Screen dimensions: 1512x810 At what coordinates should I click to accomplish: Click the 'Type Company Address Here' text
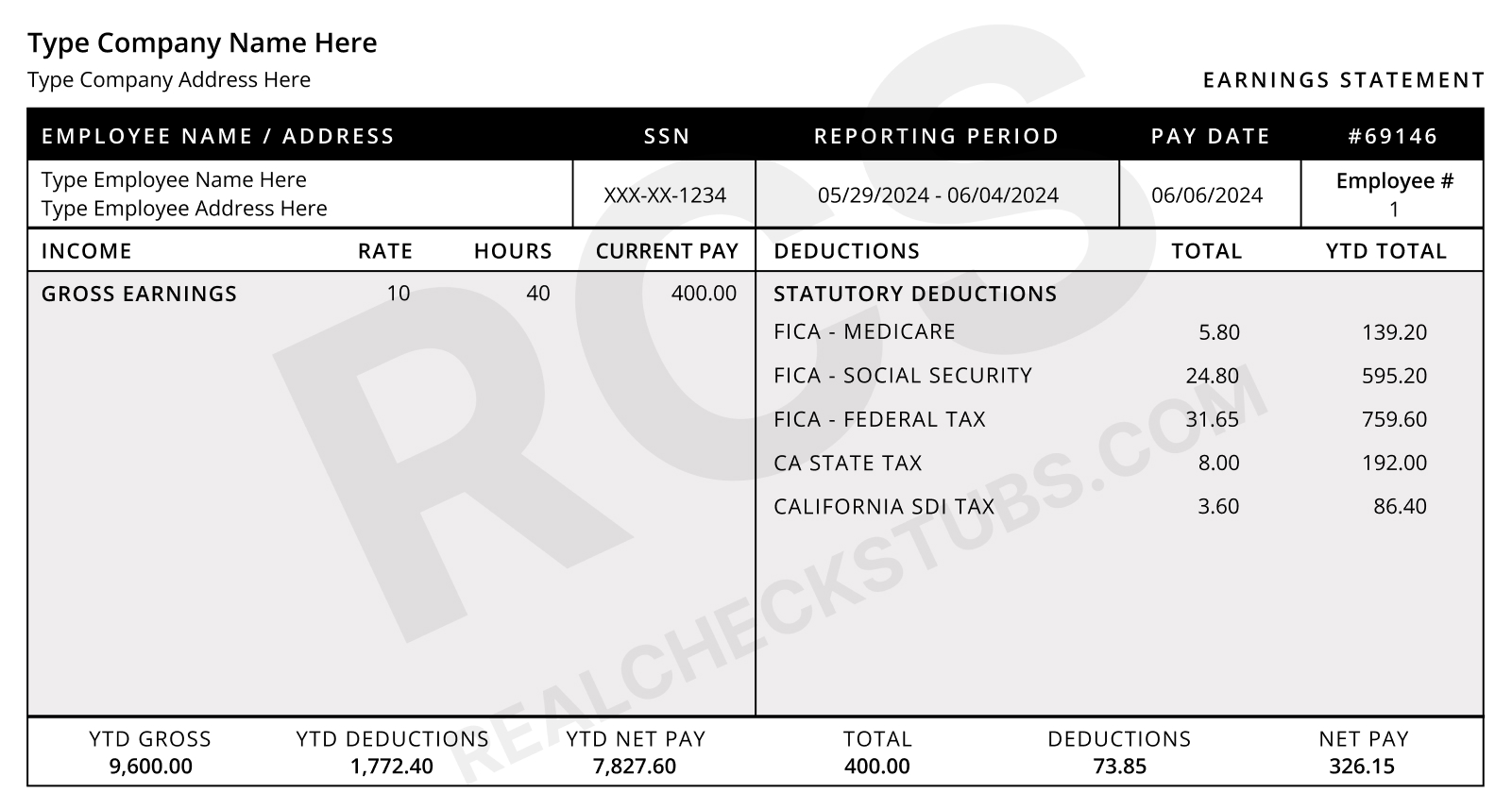pos(169,80)
